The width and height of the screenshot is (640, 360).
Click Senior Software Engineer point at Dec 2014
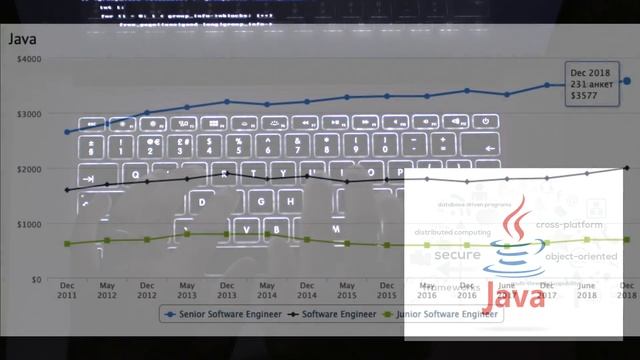point(307,102)
